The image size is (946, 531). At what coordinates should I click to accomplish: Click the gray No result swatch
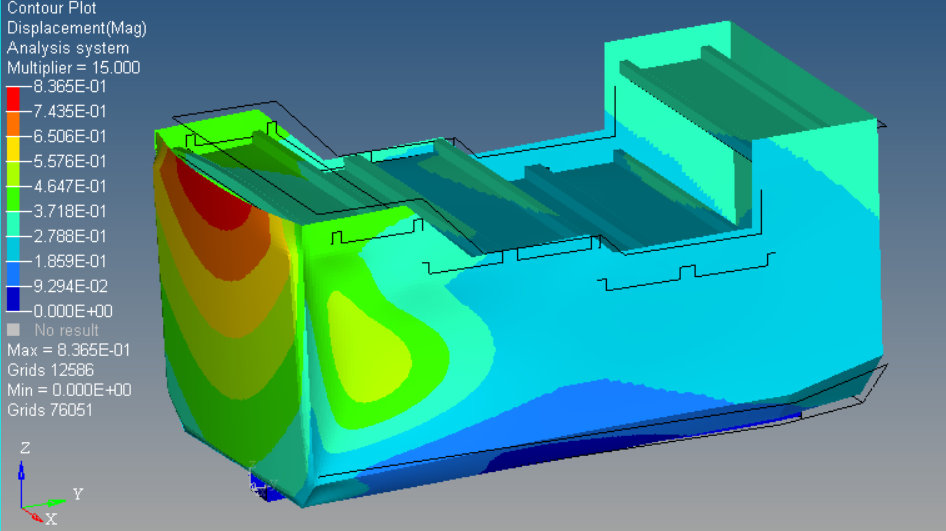[x=13, y=330]
